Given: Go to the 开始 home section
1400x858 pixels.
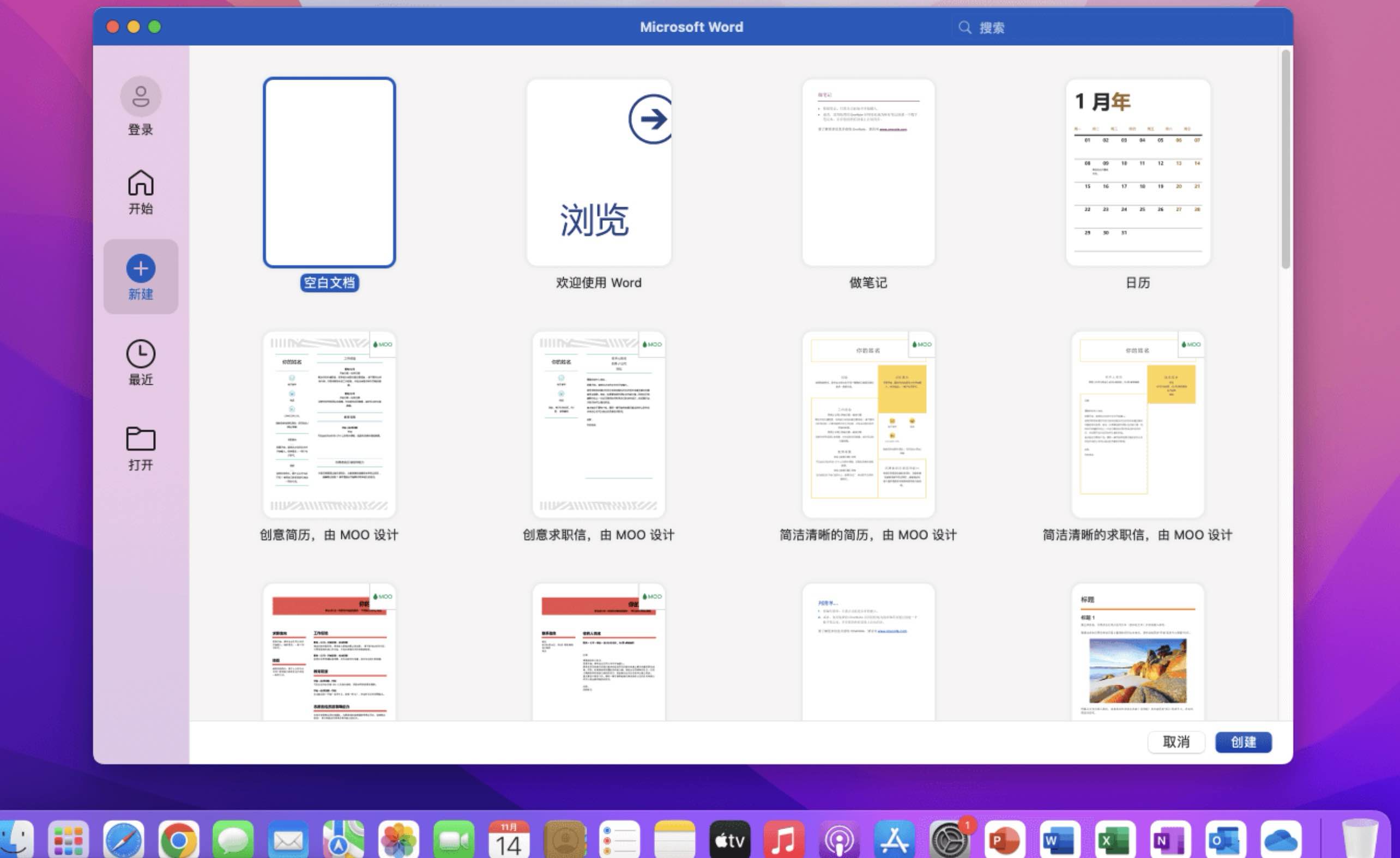Looking at the screenshot, I should (140, 192).
